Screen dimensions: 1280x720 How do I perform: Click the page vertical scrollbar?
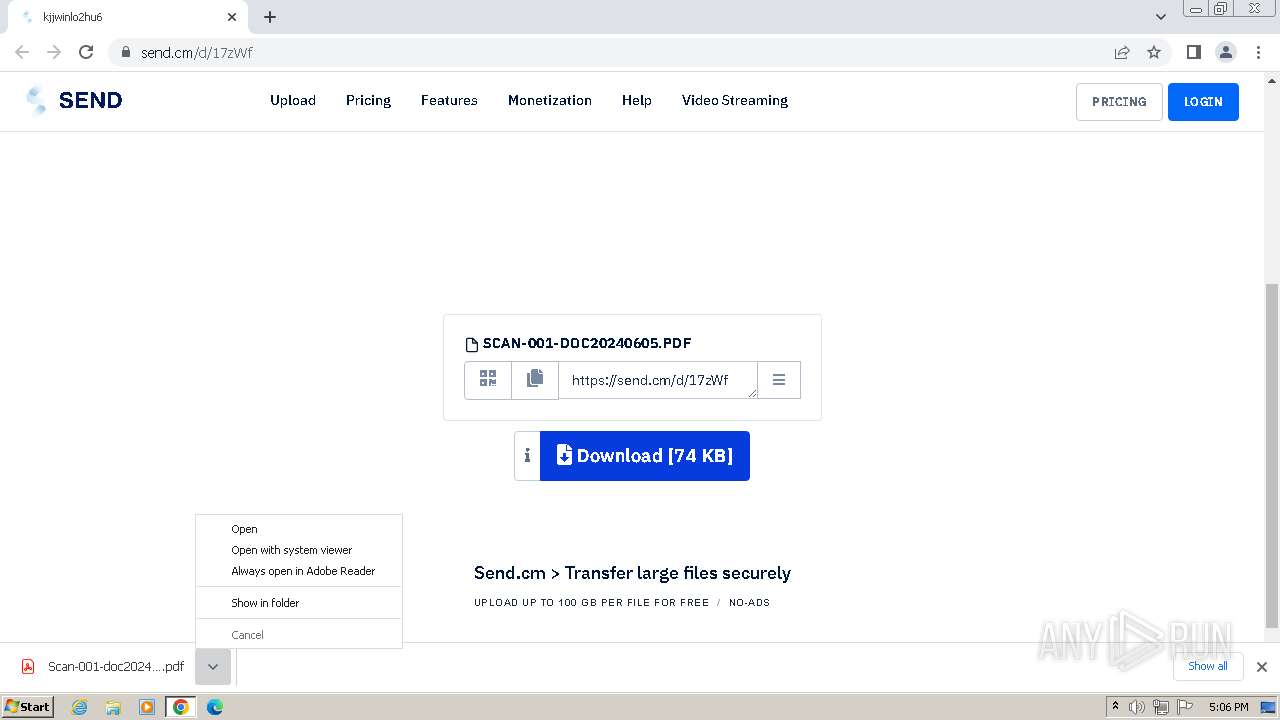(x=1272, y=456)
